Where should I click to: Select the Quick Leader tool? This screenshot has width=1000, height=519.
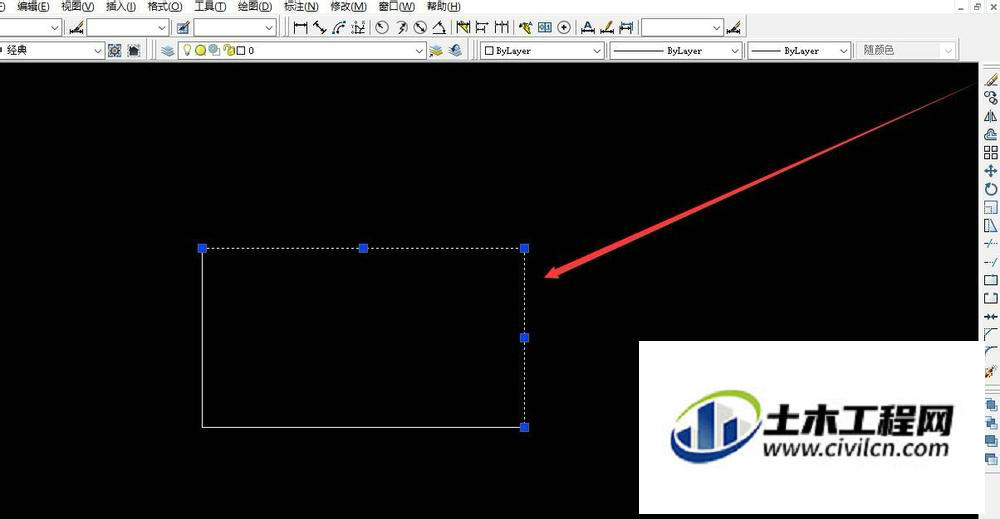tap(526, 27)
